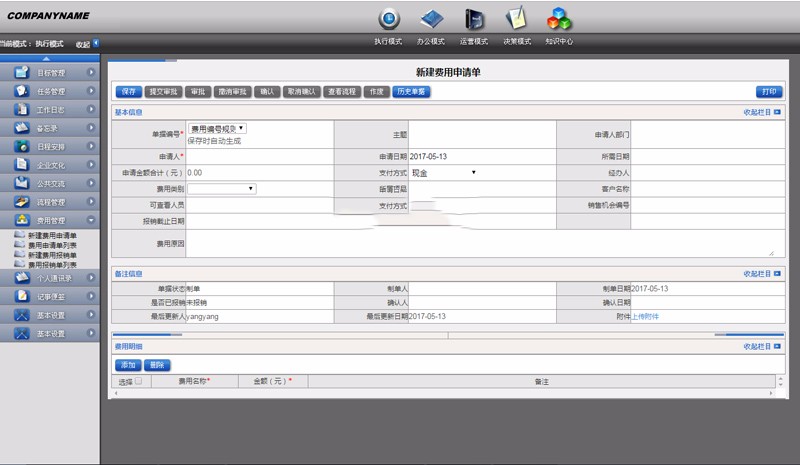The height and width of the screenshot is (465, 800).
Task: Select the 决策模式 notepad icon
Action: click(517, 19)
